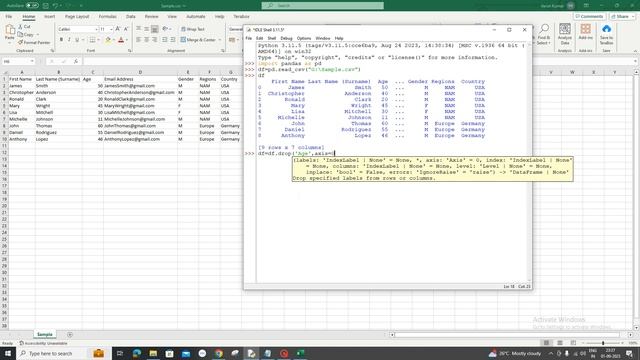The height and width of the screenshot is (360, 640).
Task: Click the Cut scissors icon
Action: click(20, 27)
